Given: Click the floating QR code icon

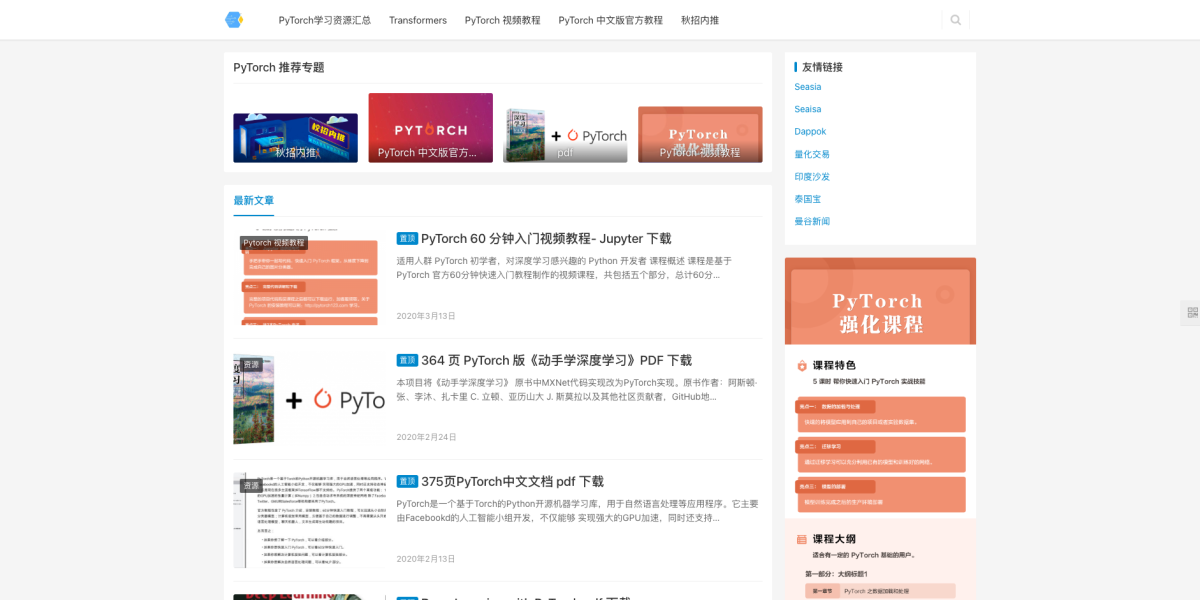Looking at the screenshot, I should coord(1191,313).
